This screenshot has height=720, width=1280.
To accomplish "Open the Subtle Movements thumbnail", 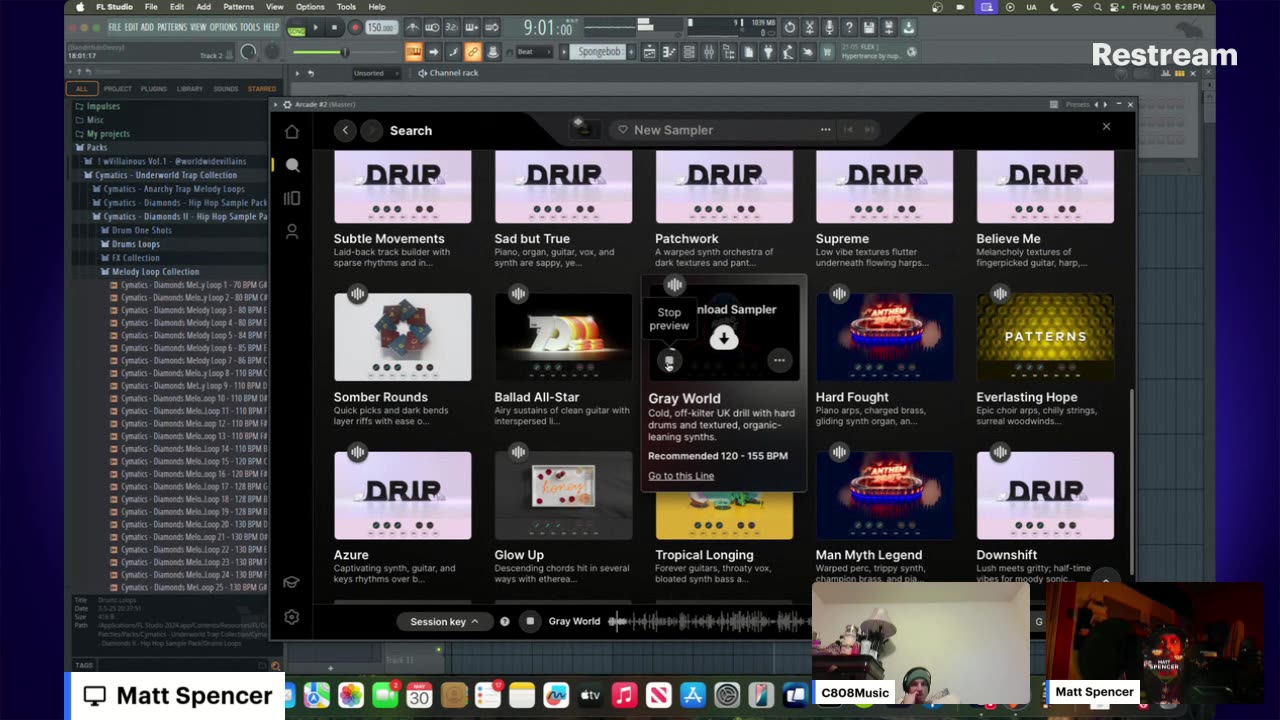I will [x=402, y=187].
